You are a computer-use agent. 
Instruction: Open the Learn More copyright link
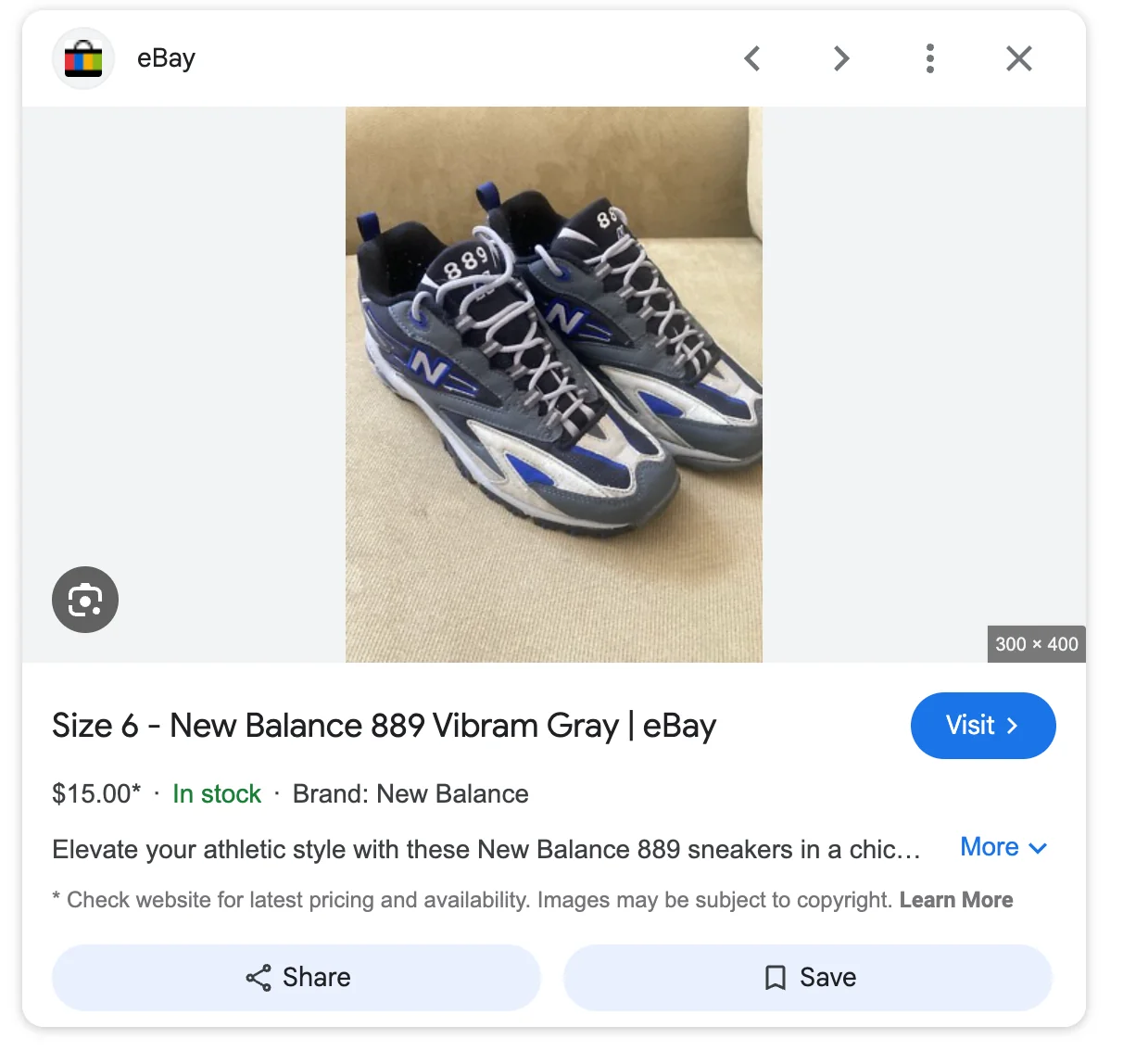coord(955,900)
